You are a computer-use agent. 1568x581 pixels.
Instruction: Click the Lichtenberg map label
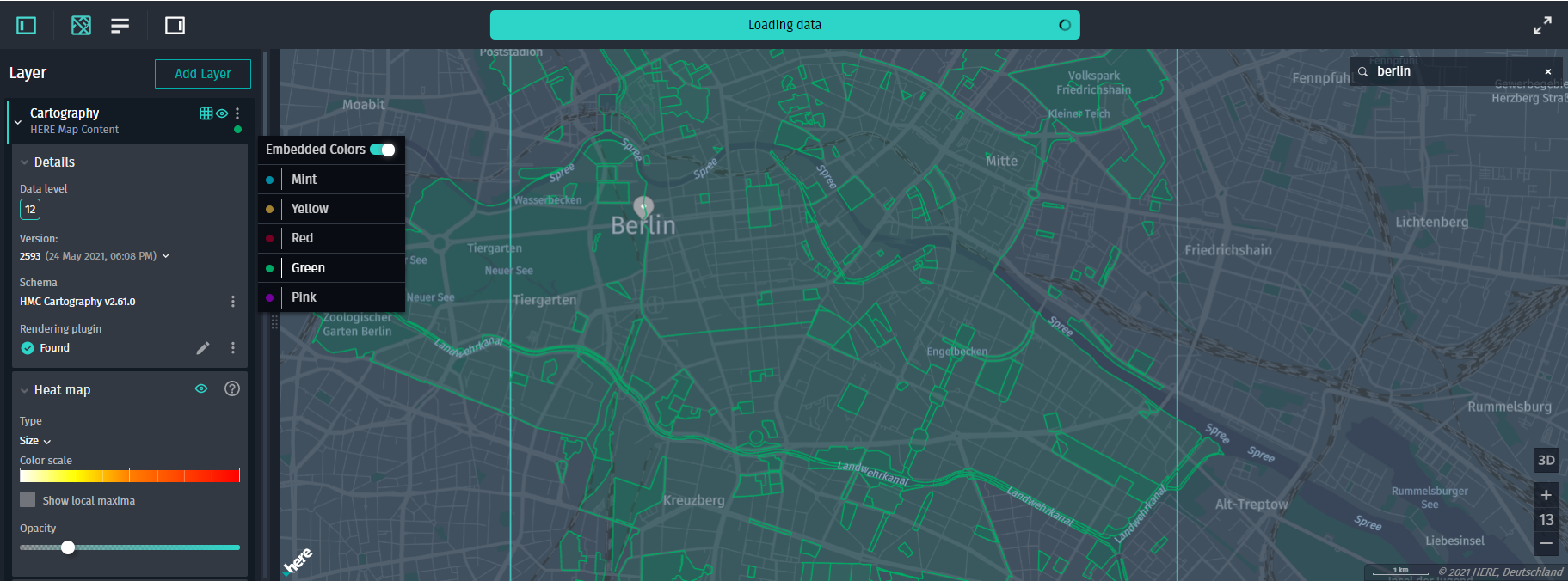(x=1431, y=222)
